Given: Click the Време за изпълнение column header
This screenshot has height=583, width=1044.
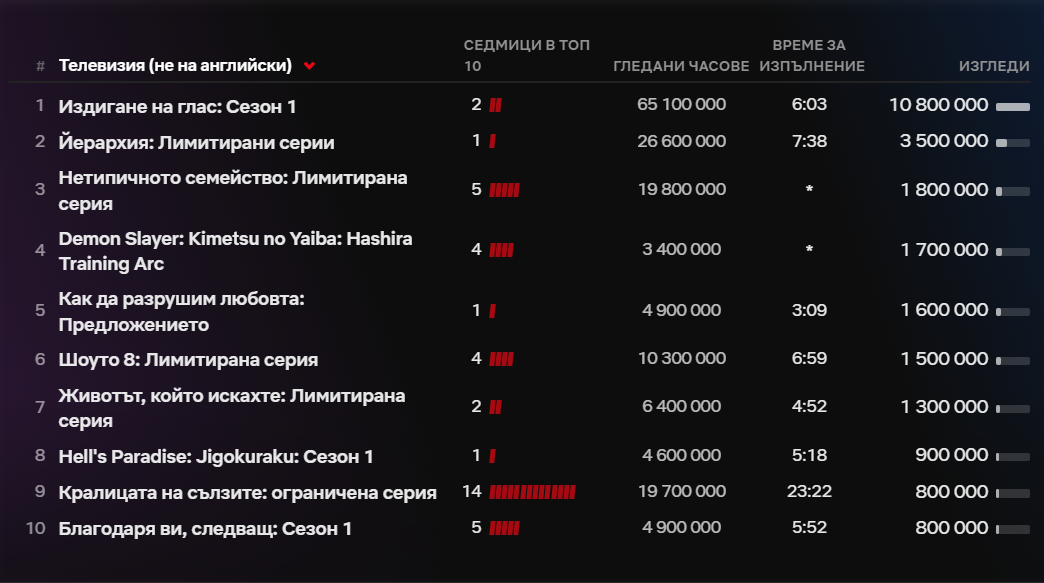Looking at the screenshot, I should tap(810, 56).
